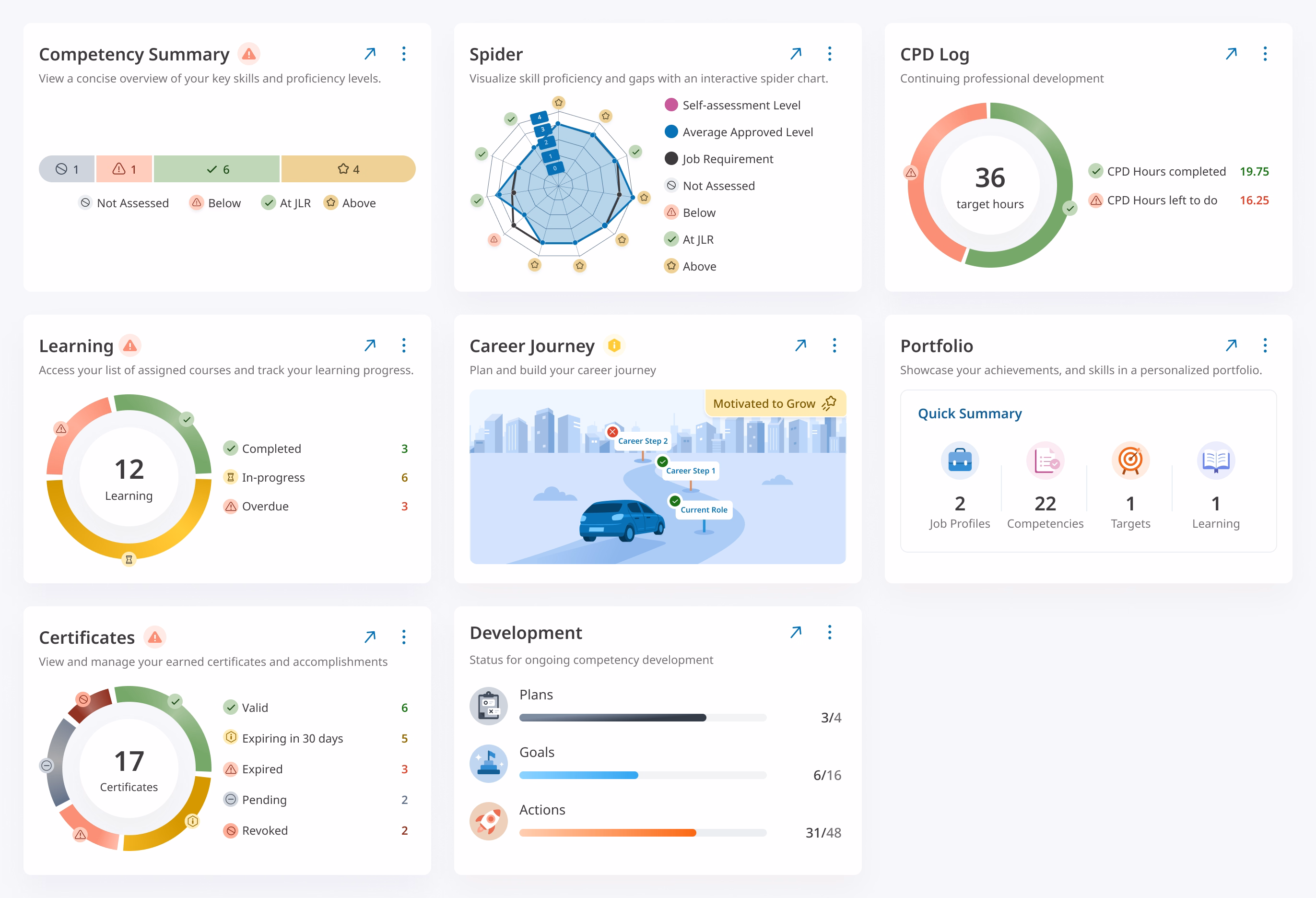Open Career Journey three-dot menu
Image resolution: width=1316 pixels, height=898 pixels.
pyautogui.click(x=834, y=345)
